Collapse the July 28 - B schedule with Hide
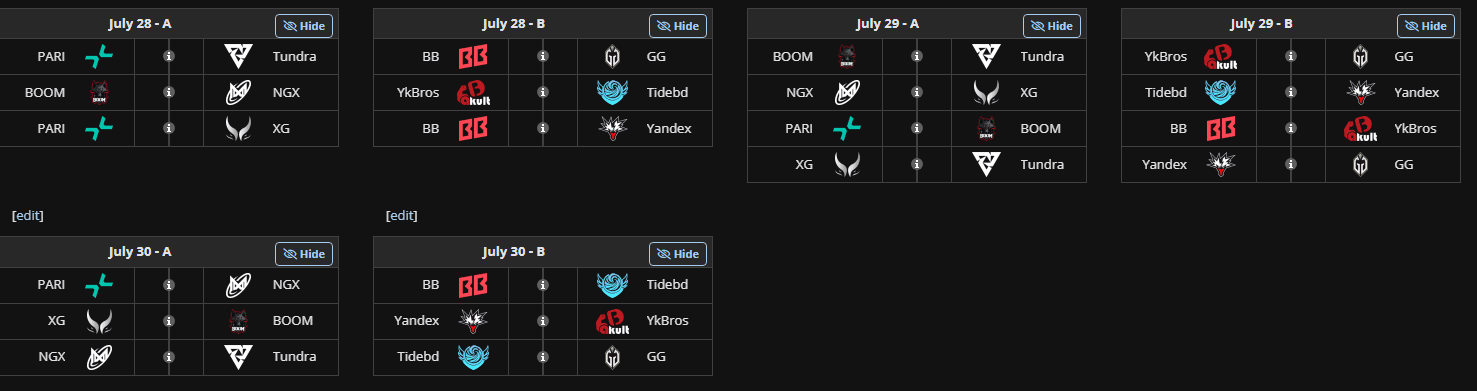 678,26
